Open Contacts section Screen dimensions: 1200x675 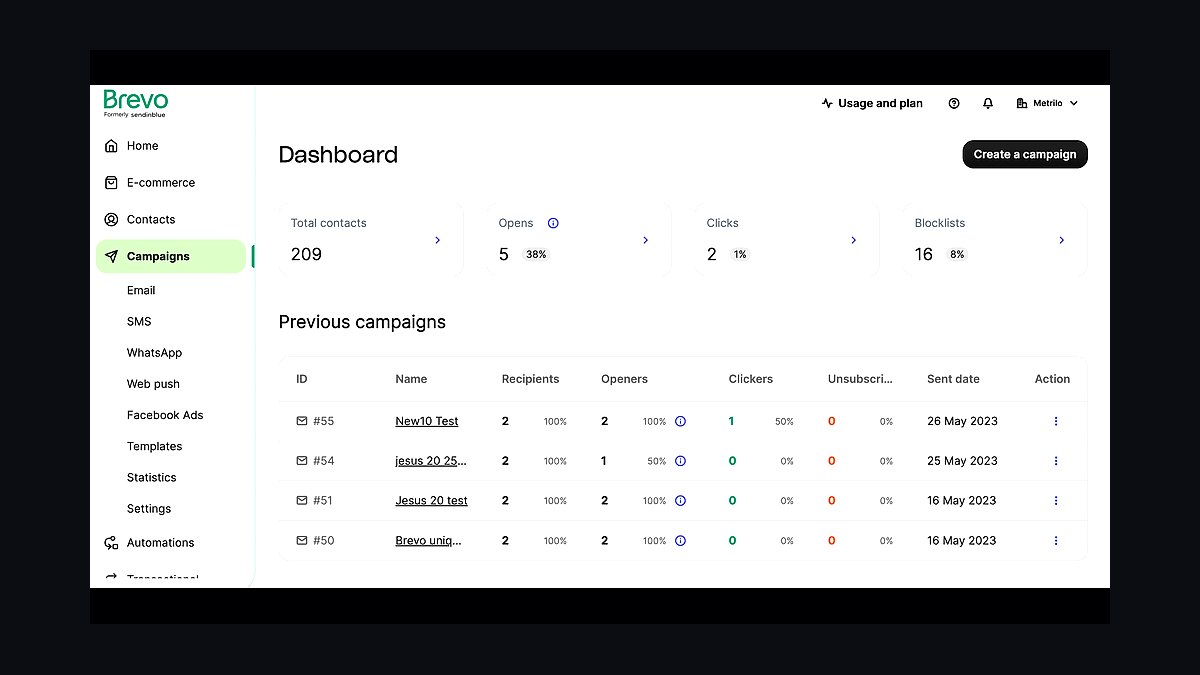pyautogui.click(x=151, y=220)
